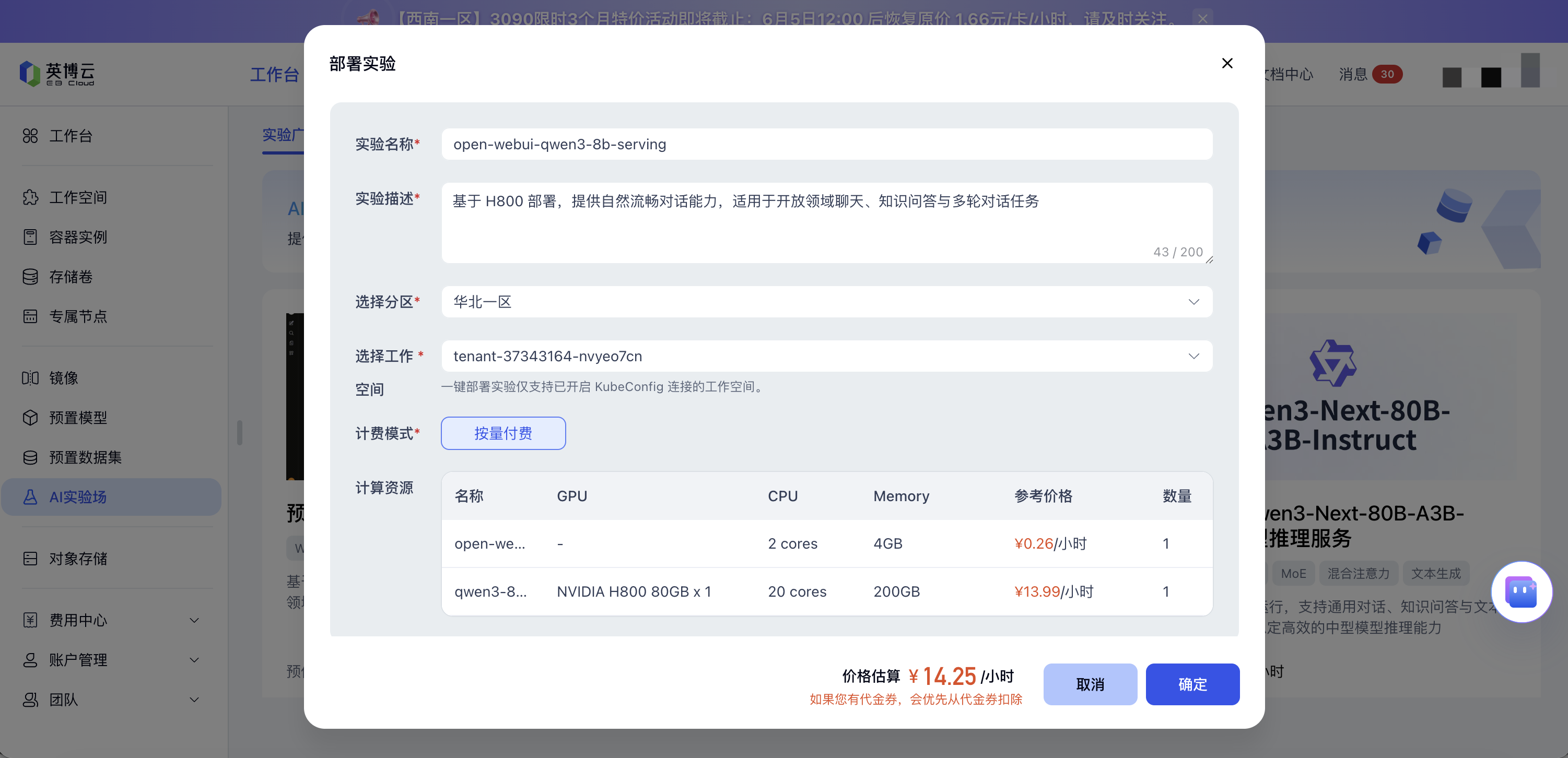The image size is (1568, 758).
Task: Click the 文本生成 tag
Action: 1436,573
